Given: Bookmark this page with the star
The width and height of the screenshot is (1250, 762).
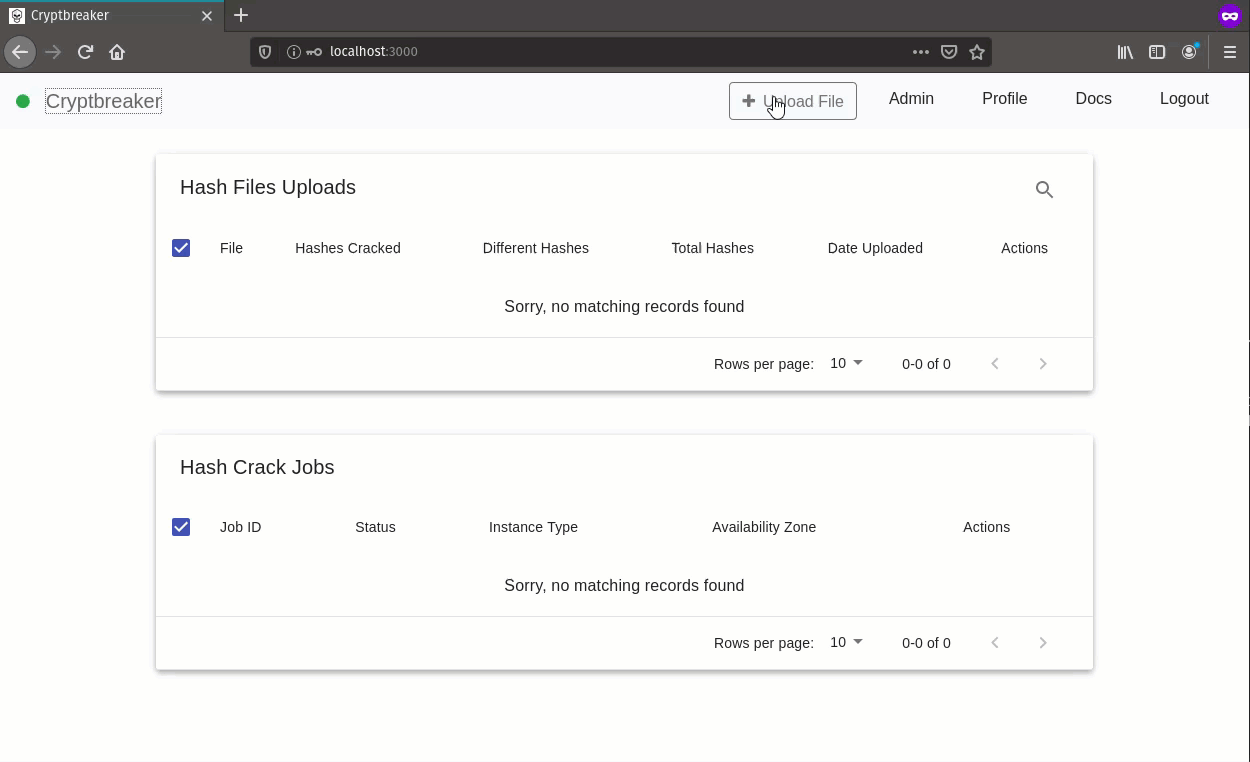Looking at the screenshot, I should tap(977, 52).
